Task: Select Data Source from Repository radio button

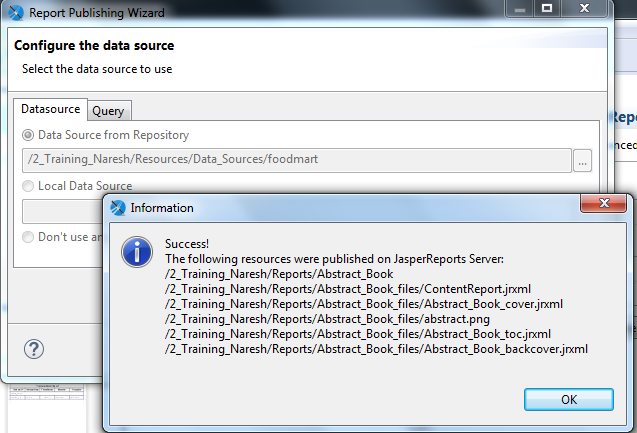Action: point(28,135)
